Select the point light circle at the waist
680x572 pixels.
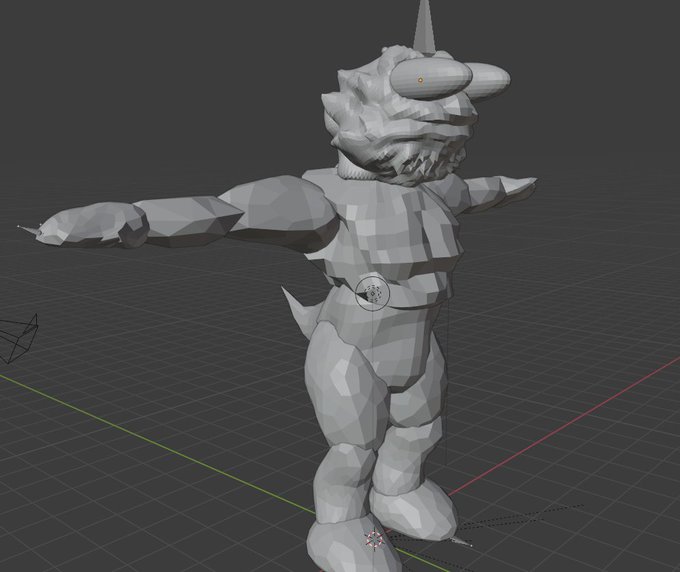pos(372,293)
